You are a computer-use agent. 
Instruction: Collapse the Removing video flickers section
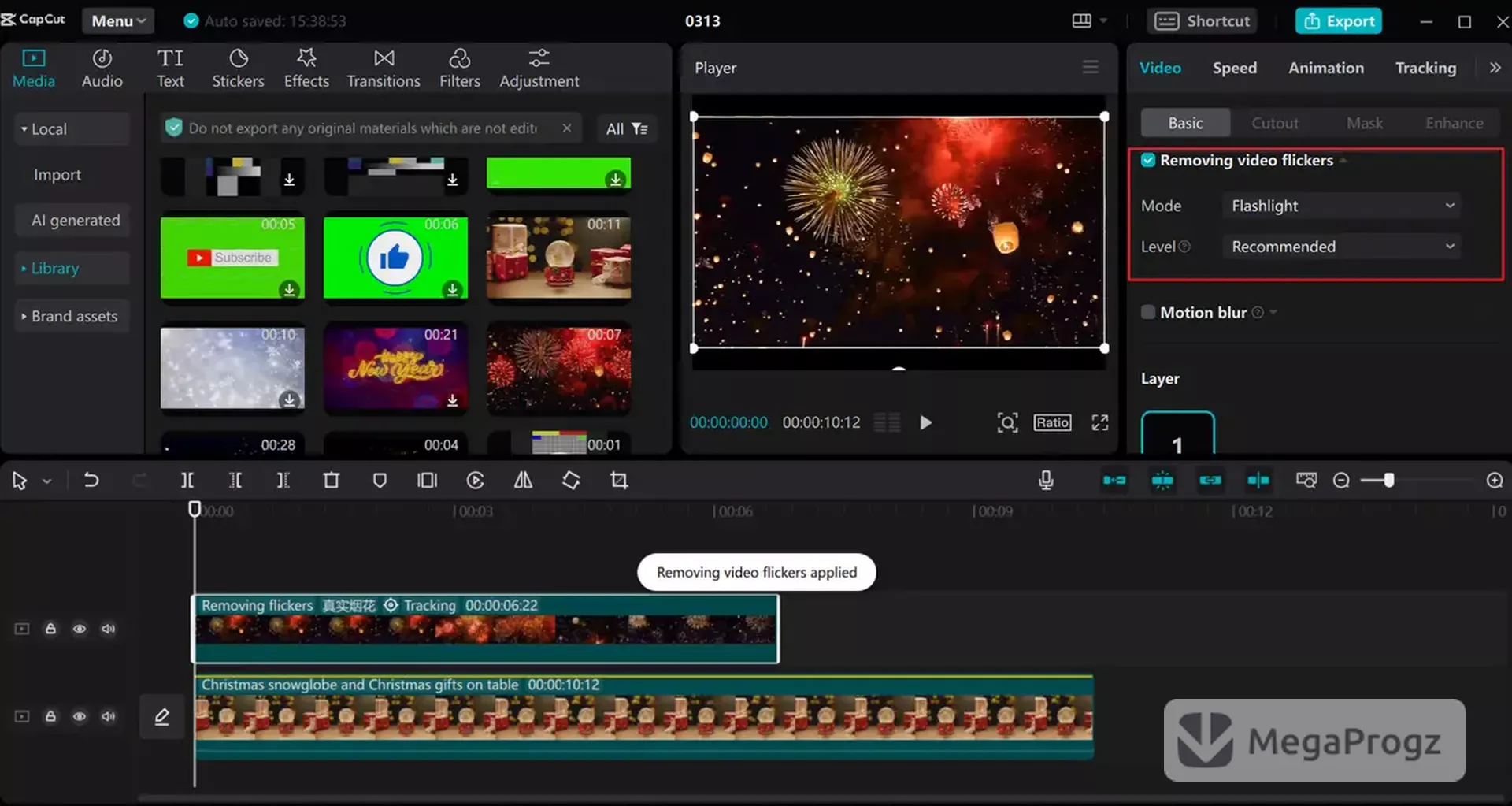[x=1343, y=161]
